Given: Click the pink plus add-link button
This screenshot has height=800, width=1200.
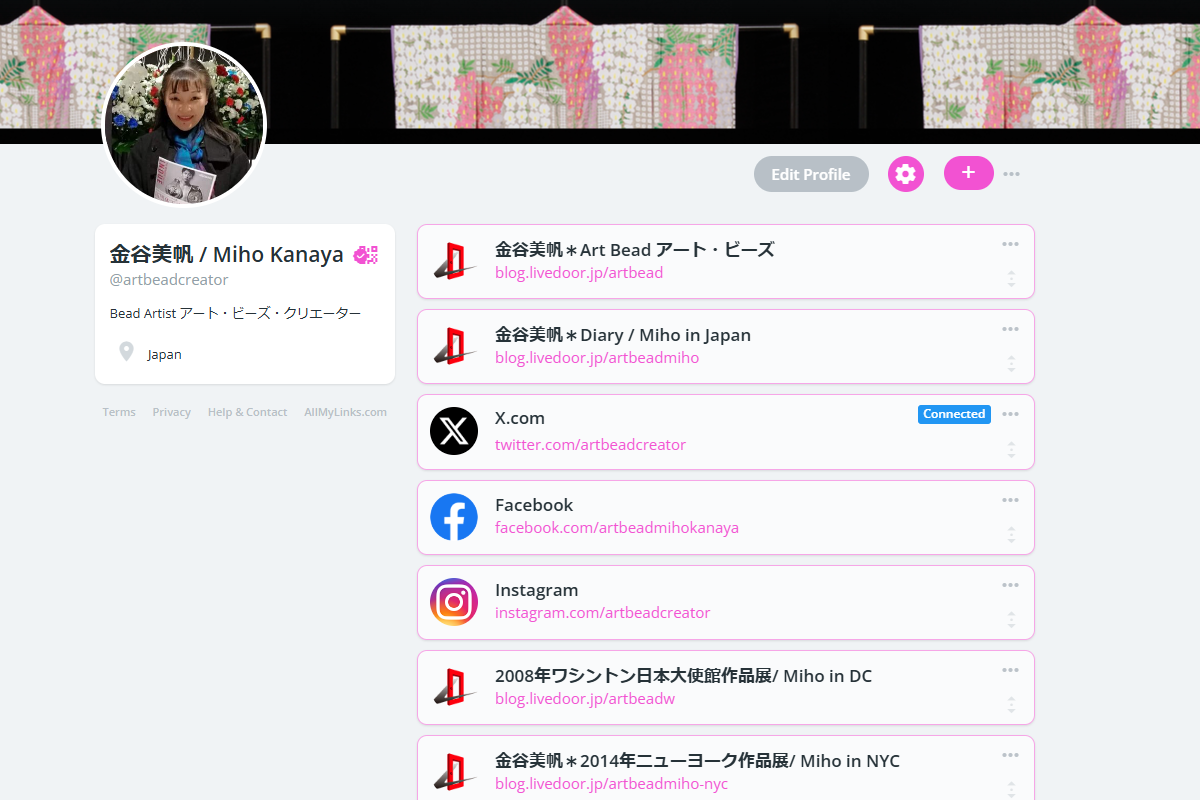Looking at the screenshot, I should pyautogui.click(x=969, y=173).
